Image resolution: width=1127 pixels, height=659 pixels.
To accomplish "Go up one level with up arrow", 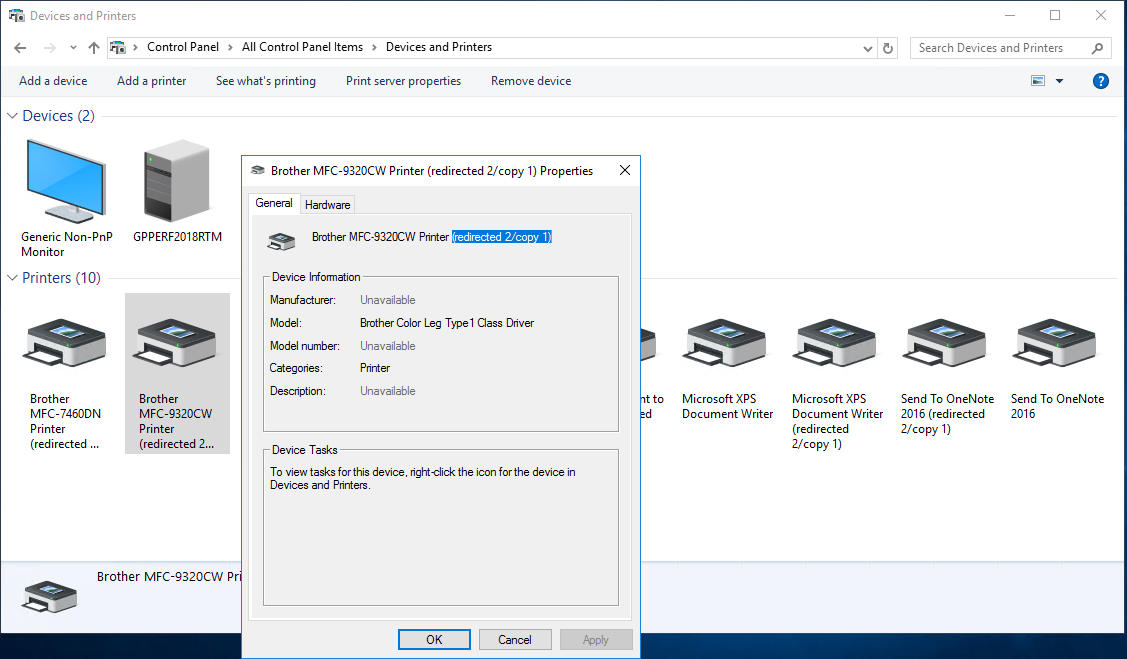I will click(x=94, y=48).
